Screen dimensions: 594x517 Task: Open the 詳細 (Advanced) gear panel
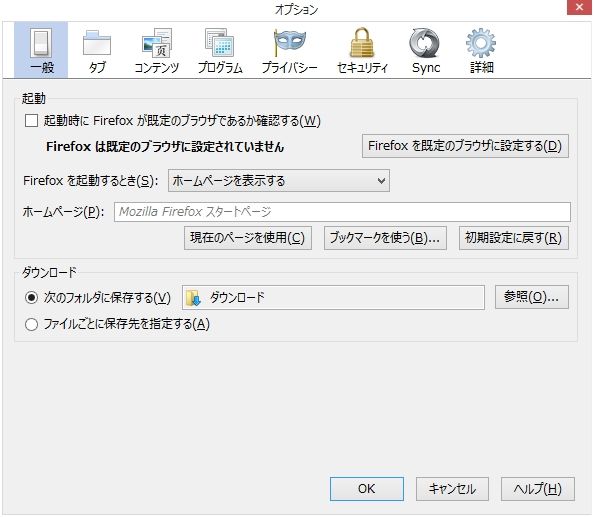click(481, 50)
